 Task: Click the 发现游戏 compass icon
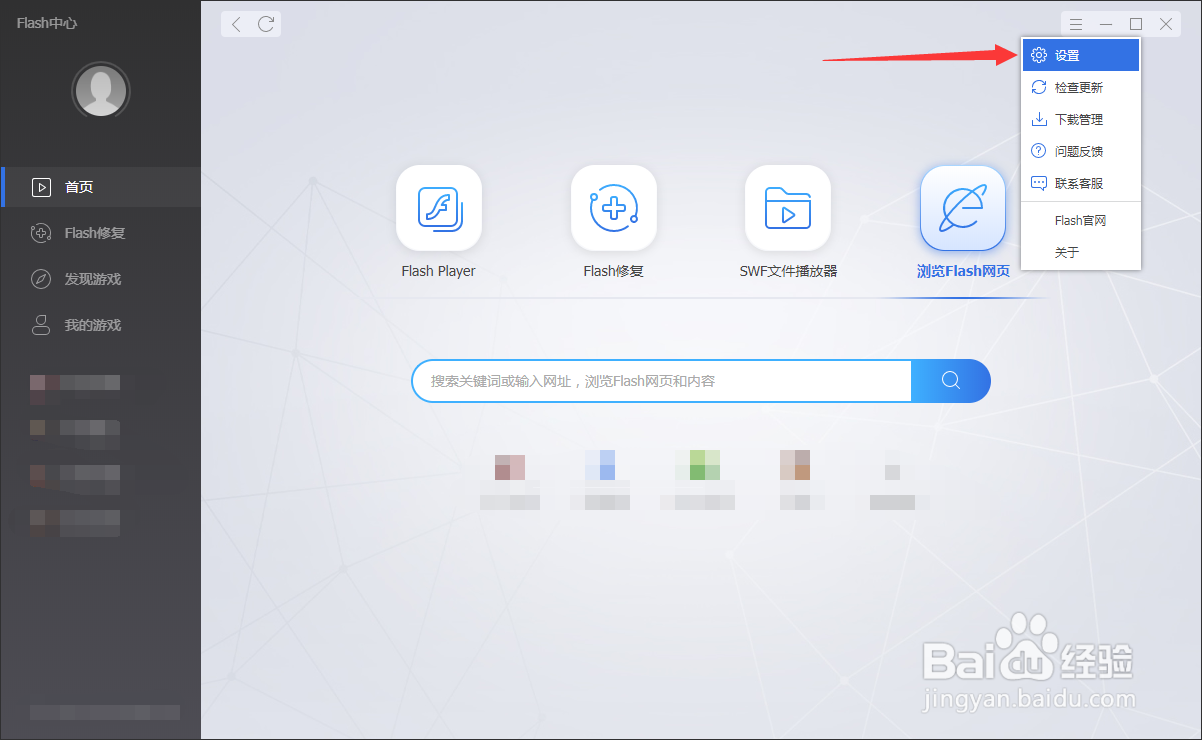[x=41, y=279]
